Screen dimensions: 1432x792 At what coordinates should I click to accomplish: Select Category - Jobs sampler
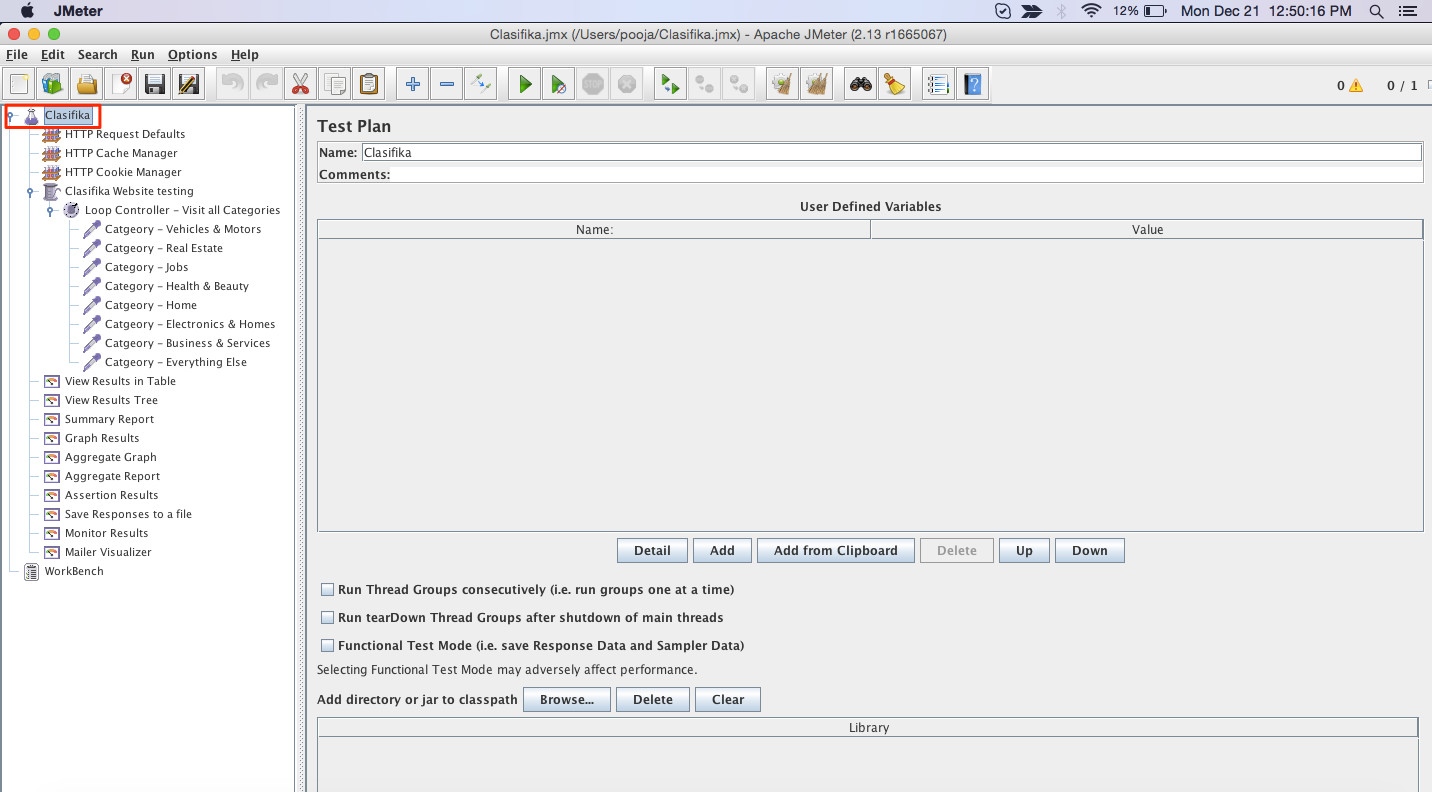146,267
